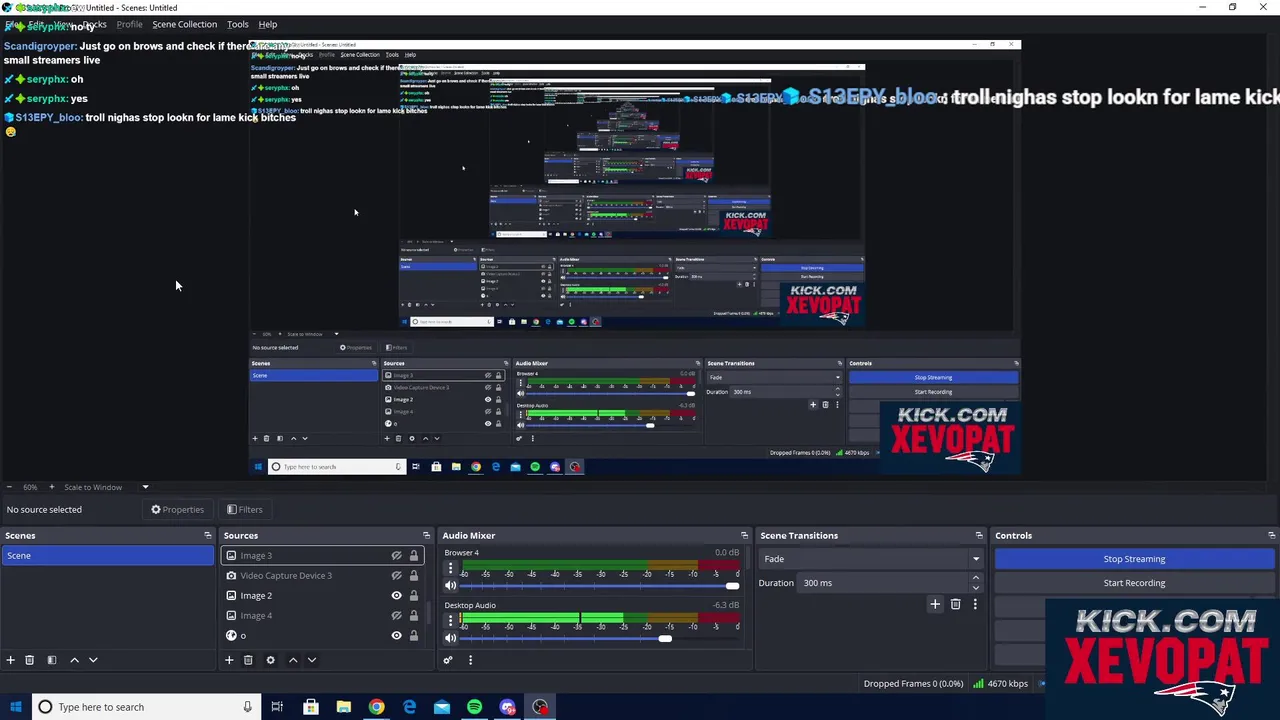1280x720 pixels.
Task: Hide the Image 2 source
Action: [x=396, y=596]
